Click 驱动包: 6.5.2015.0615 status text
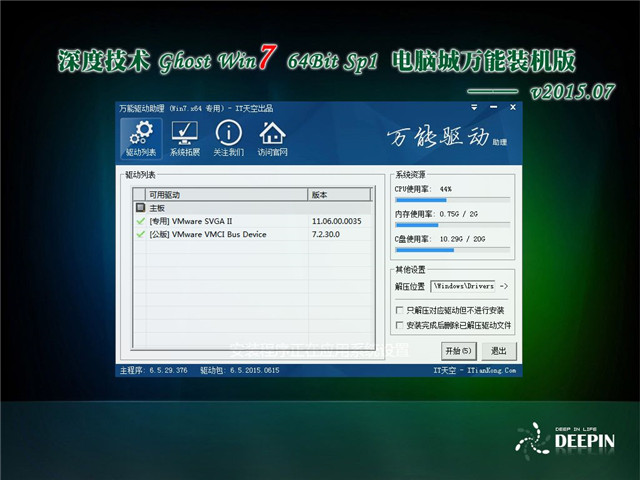640x480 pixels. click(240, 370)
